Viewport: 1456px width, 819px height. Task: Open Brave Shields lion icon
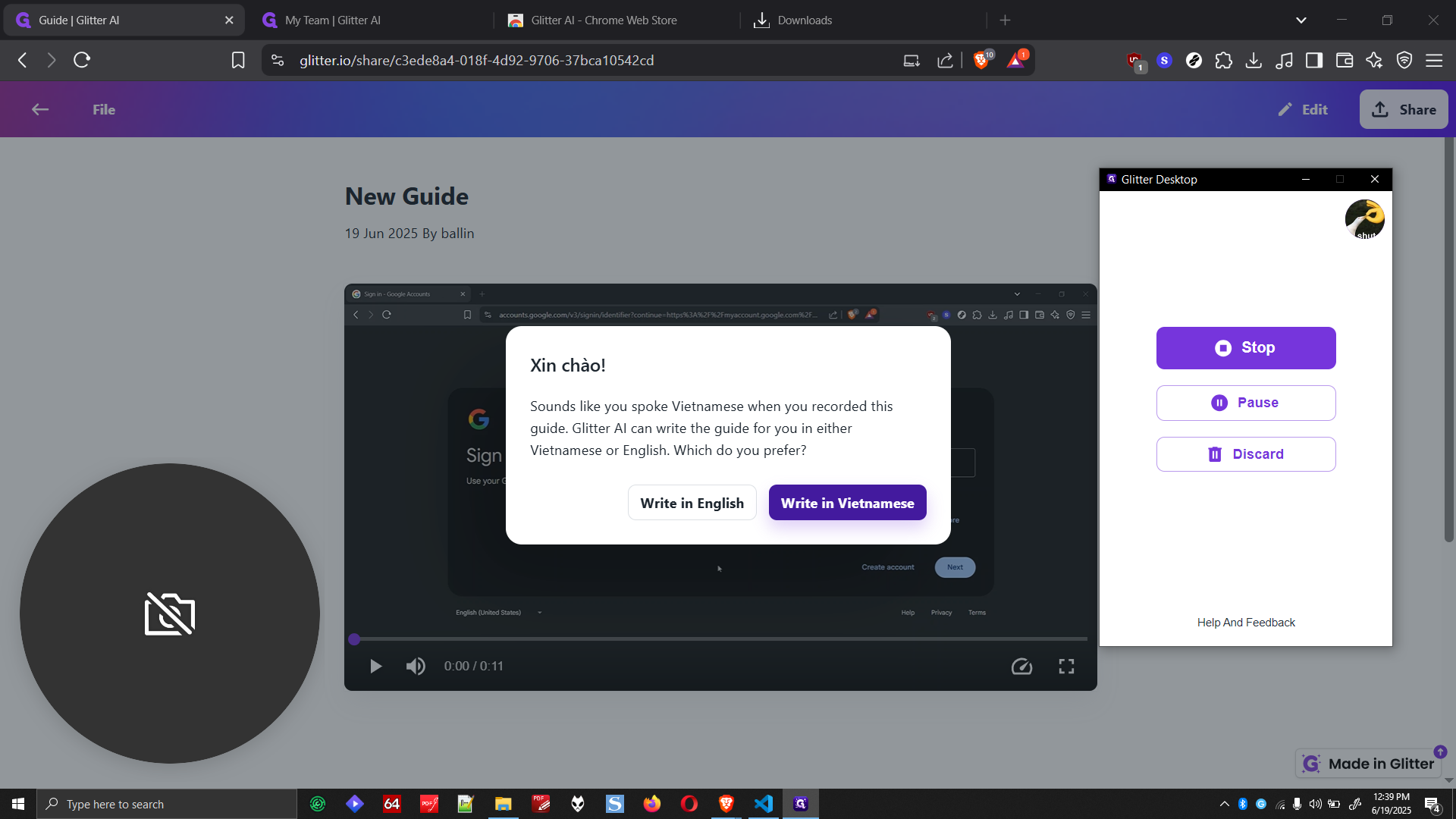pos(982,60)
